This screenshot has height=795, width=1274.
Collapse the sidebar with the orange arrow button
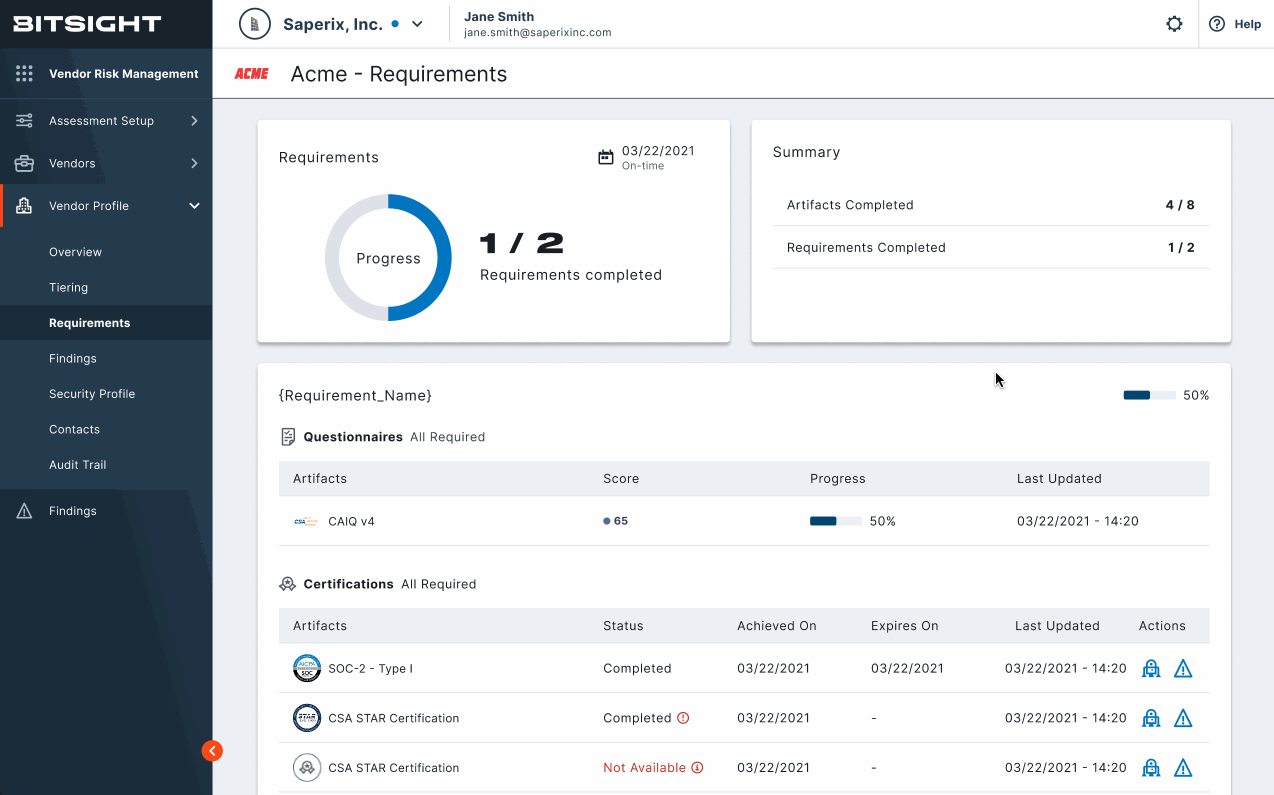tap(212, 750)
